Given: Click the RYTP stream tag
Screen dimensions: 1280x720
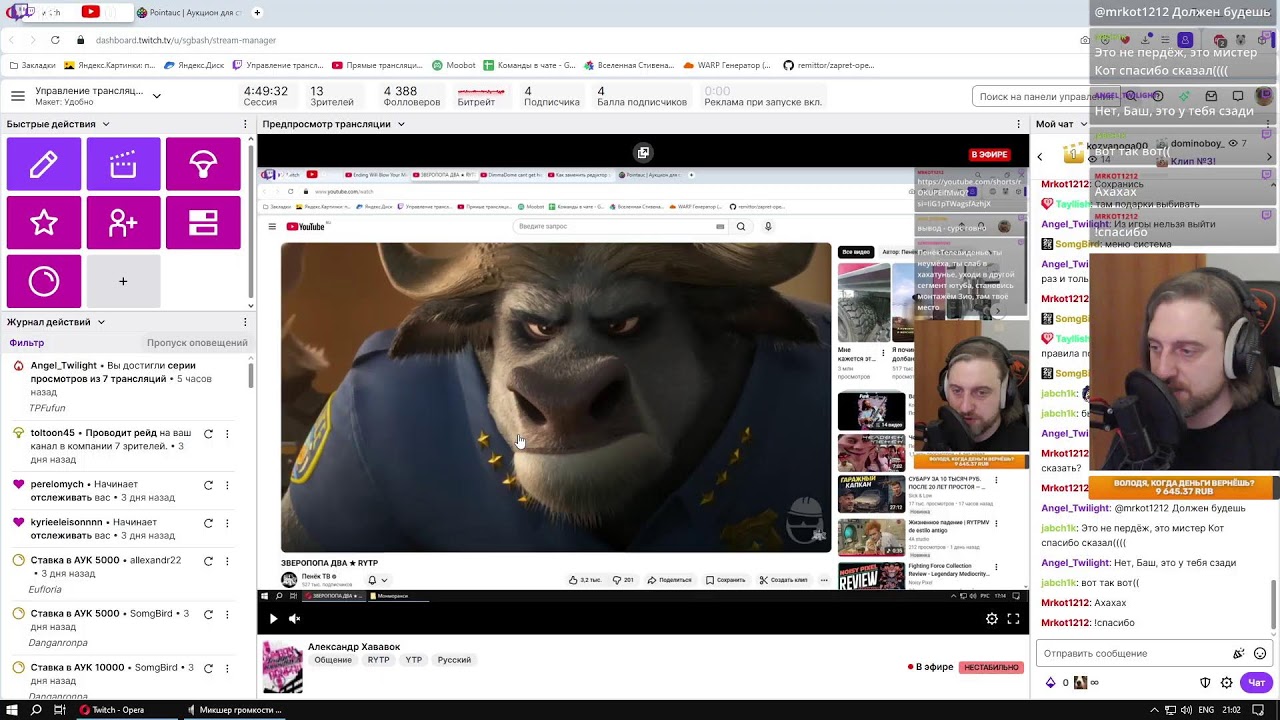Looking at the screenshot, I should click(x=378, y=660).
